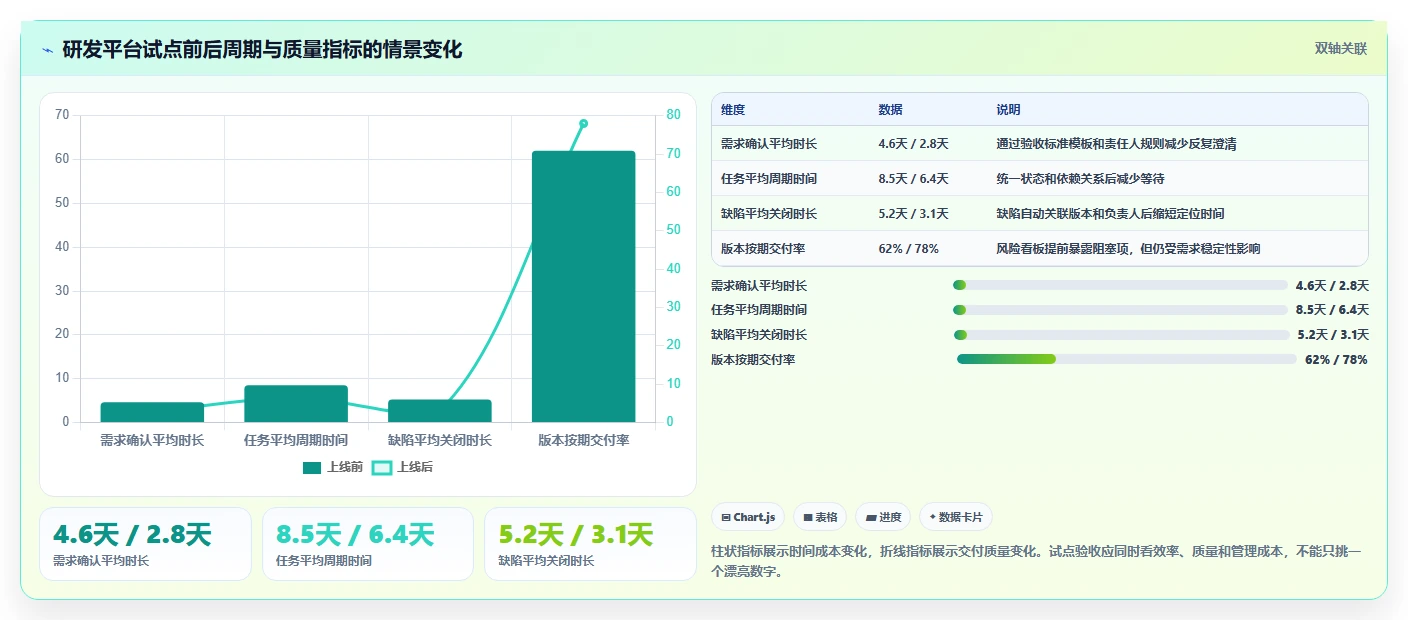
Task: Click the footer note about 柱状指标
Action: tap(1036, 561)
